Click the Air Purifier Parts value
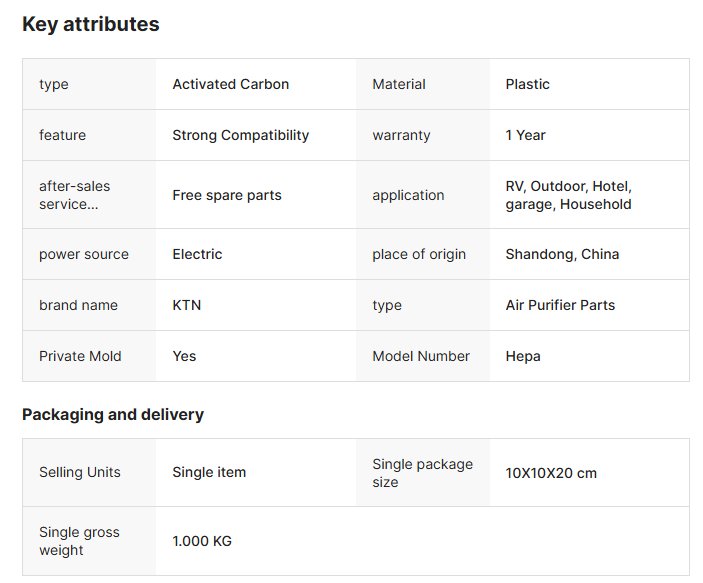Screen dimensions: 703x583 560,305
